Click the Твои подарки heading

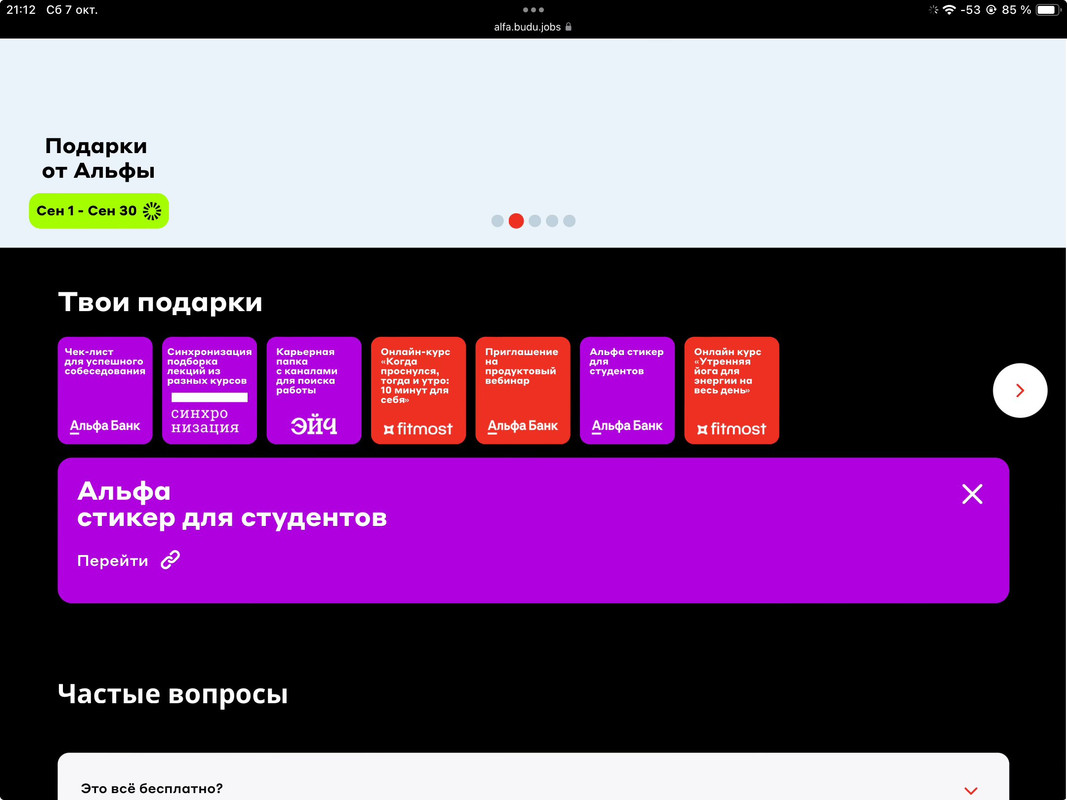point(160,302)
